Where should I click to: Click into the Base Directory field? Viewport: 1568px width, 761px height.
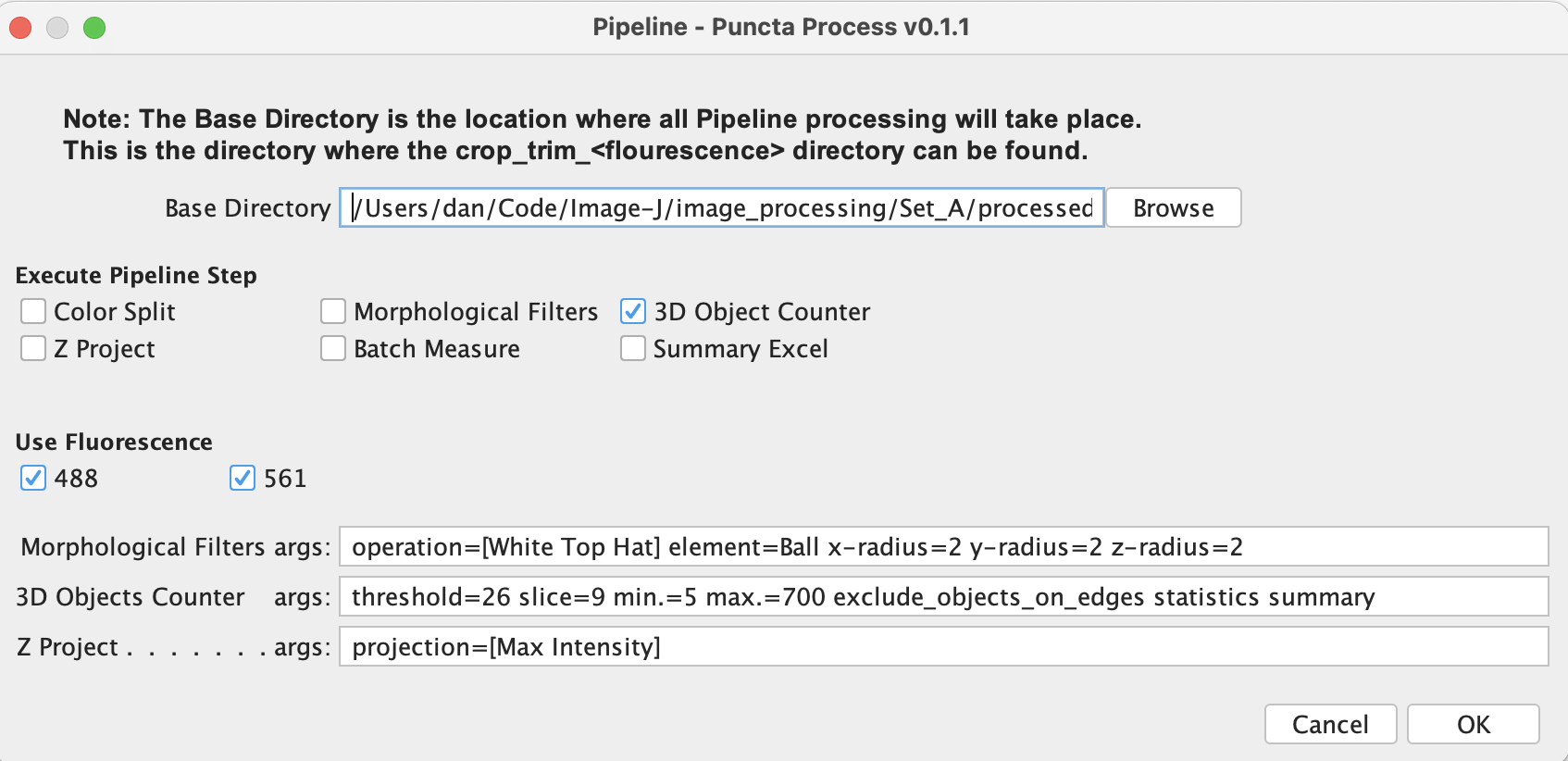coord(722,207)
